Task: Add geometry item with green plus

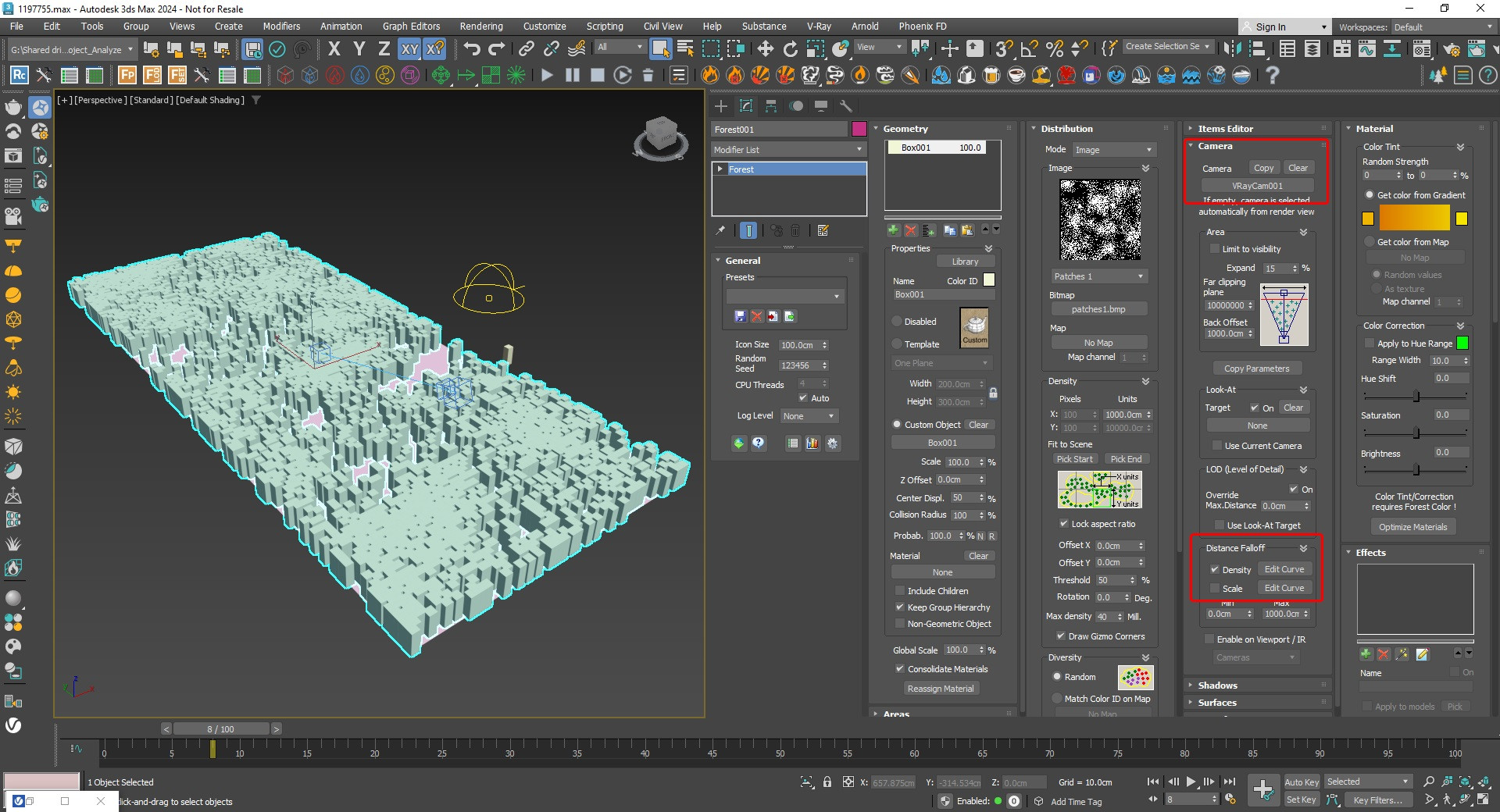Action: pyautogui.click(x=893, y=230)
